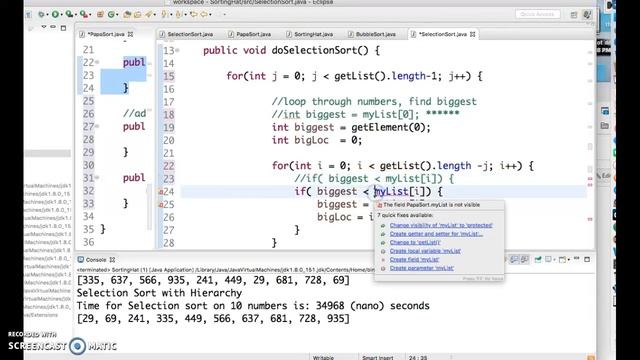
Task: Switch to the SortingHat.java tab
Action: (310, 34)
